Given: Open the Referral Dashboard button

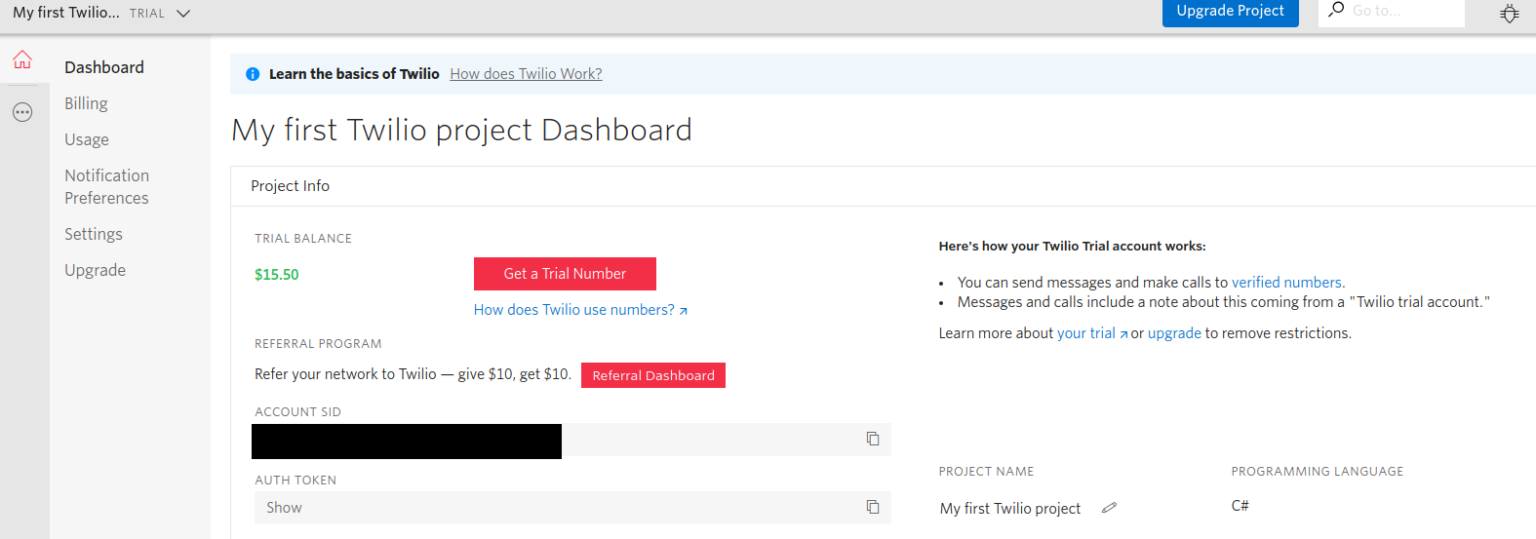Looking at the screenshot, I should pyautogui.click(x=653, y=376).
